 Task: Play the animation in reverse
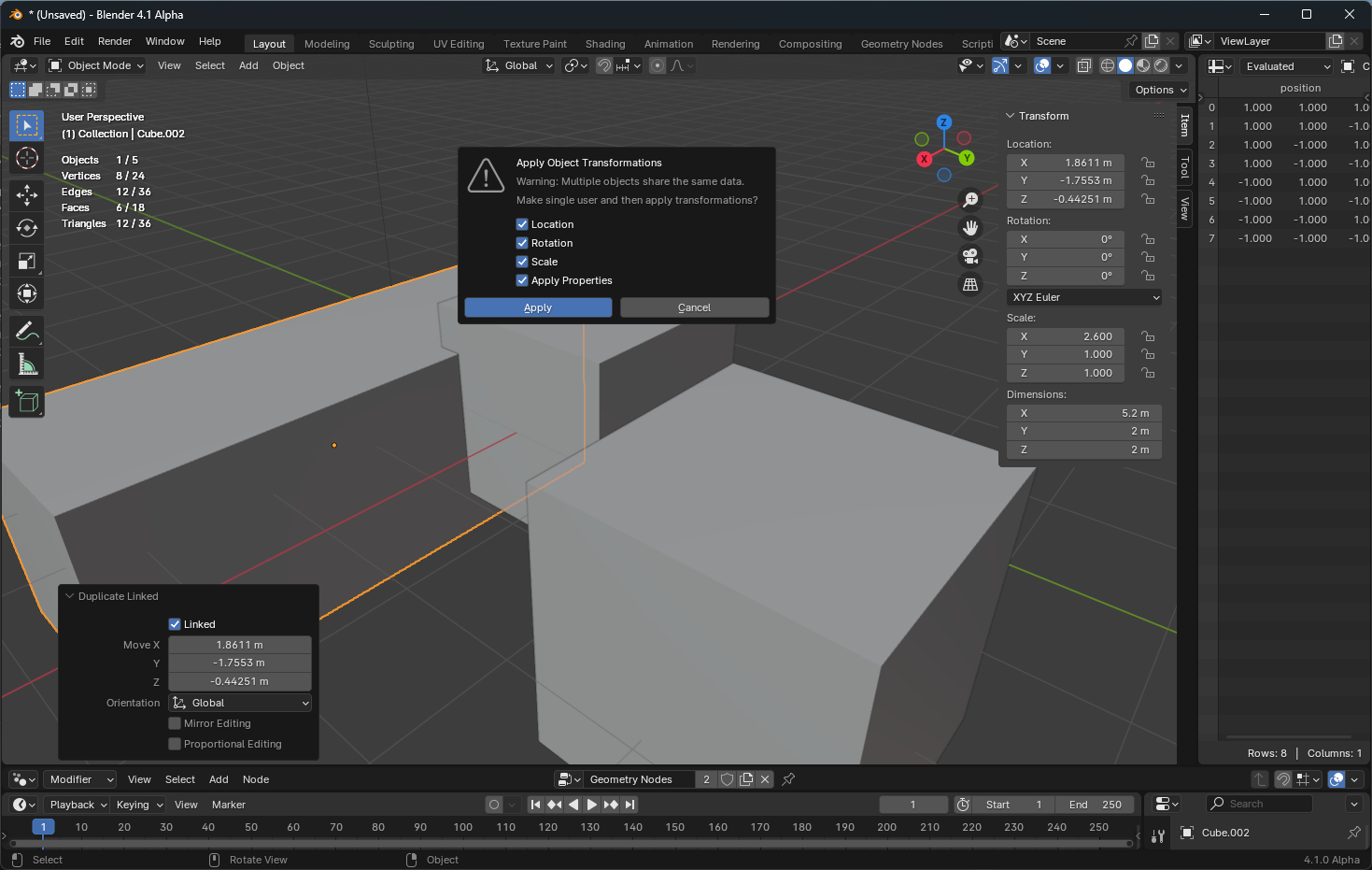(573, 805)
